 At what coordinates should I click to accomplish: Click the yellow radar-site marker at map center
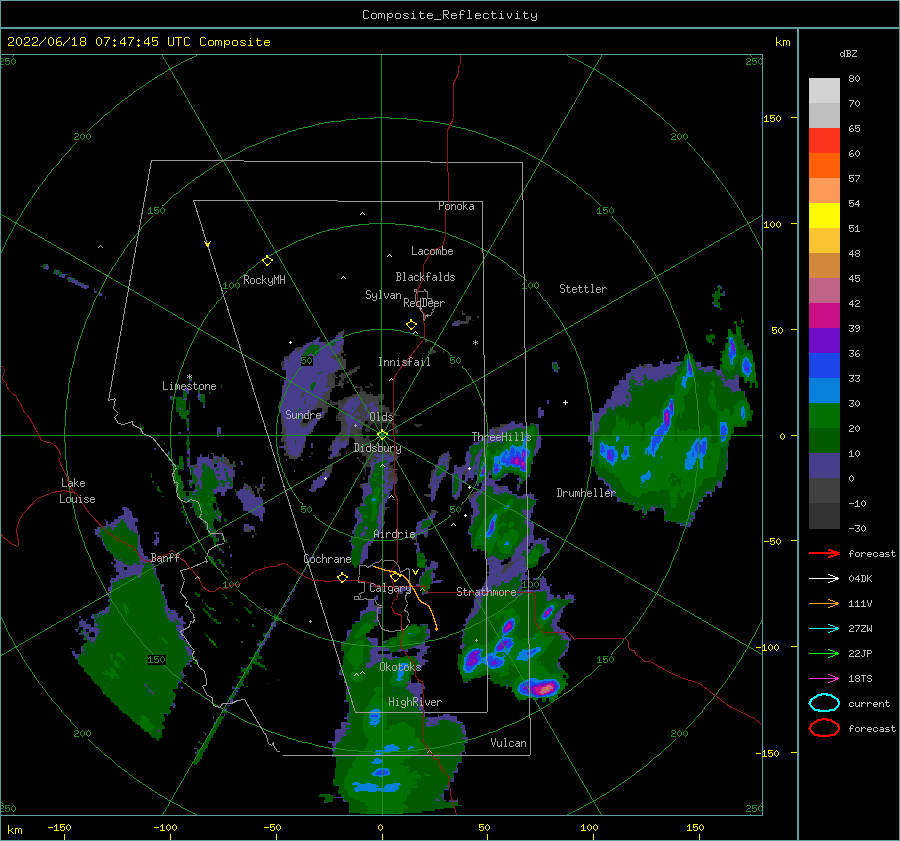click(x=382, y=435)
